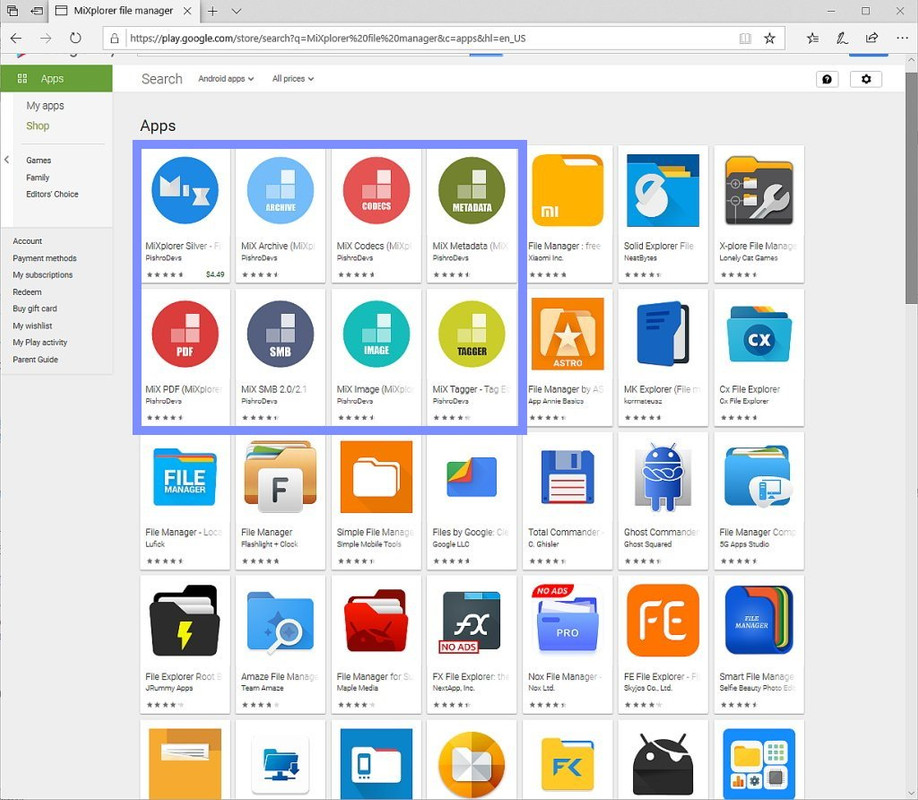Screen dimensions: 918x800
Task: Add notes pen icon
Action: coord(842,38)
